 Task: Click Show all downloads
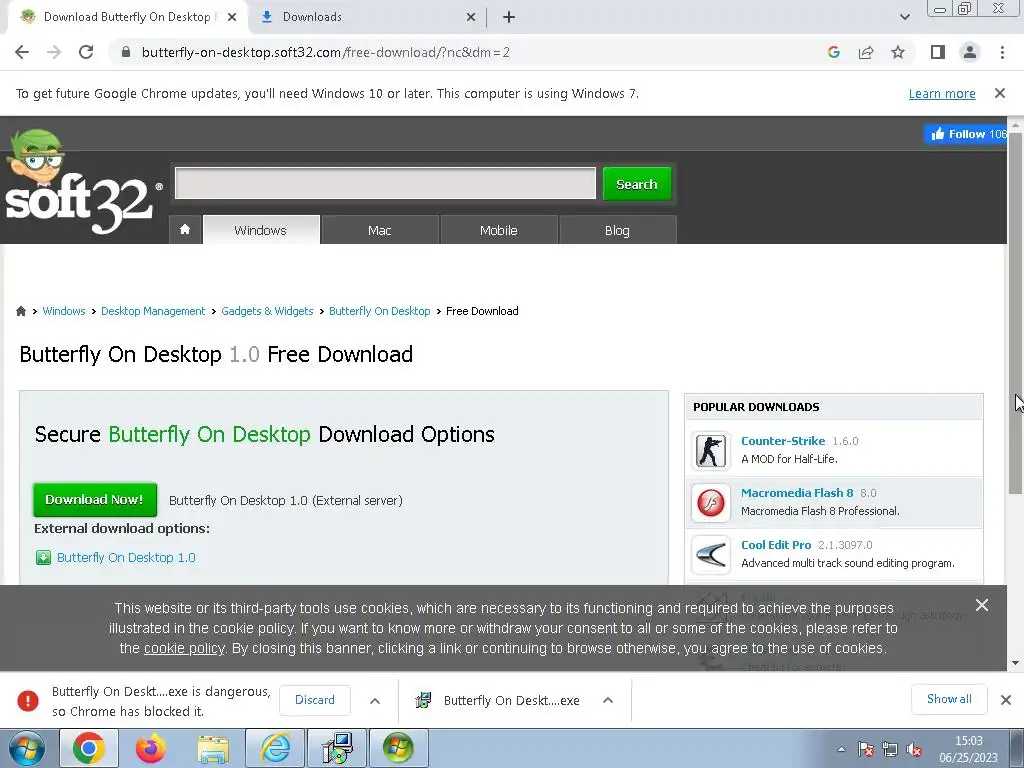click(949, 699)
